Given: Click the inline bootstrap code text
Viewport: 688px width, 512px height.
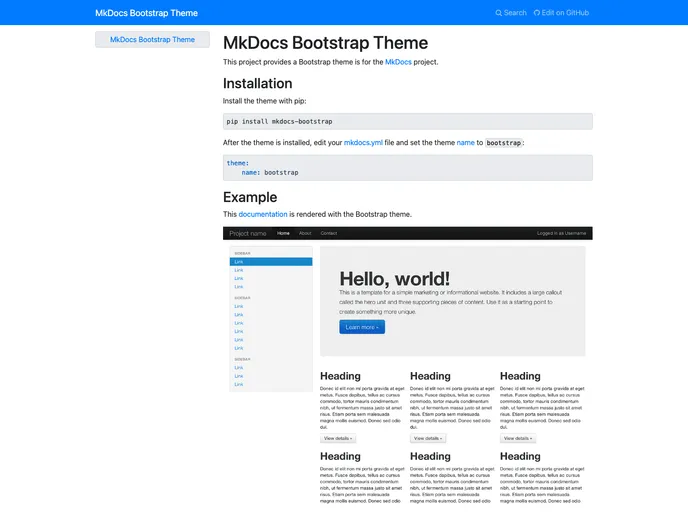Looking at the screenshot, I should 504,143.
